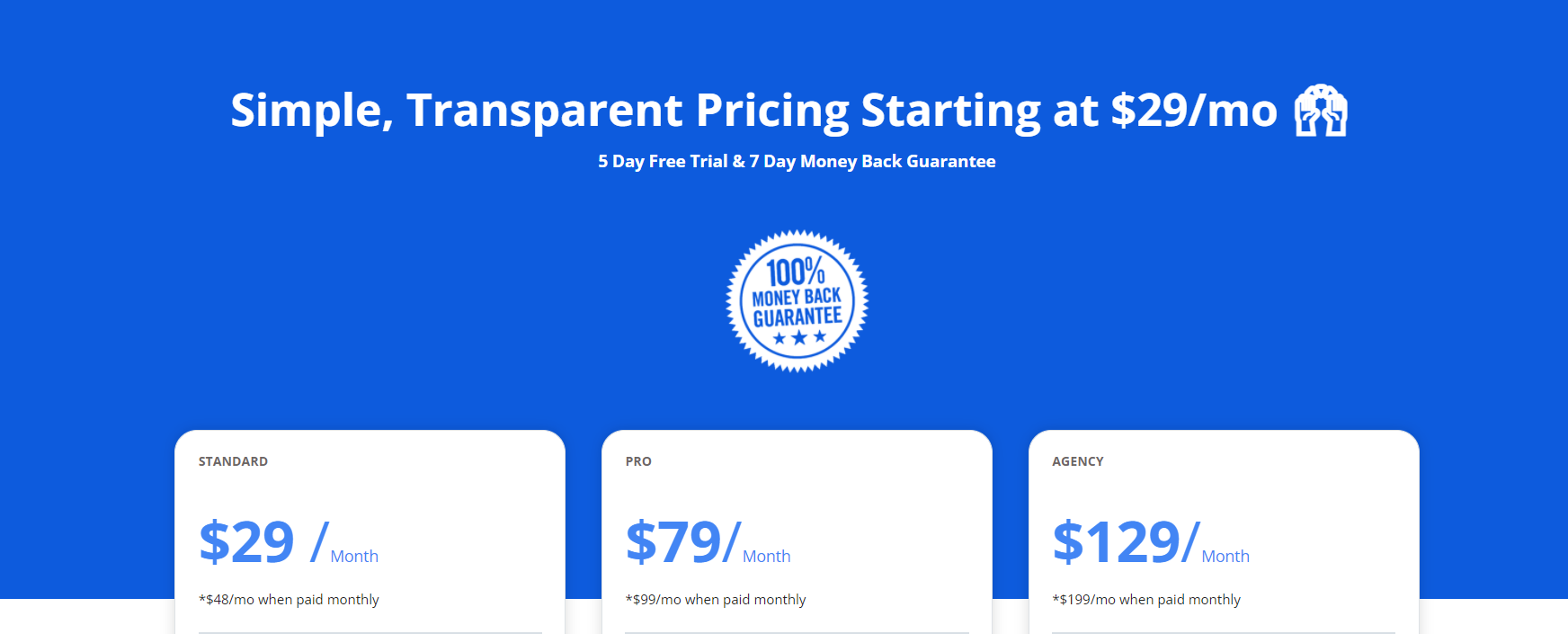Select the AGENCY plan label
This screenshot has width=1568, height=634.
click(x=1079, y=460)
